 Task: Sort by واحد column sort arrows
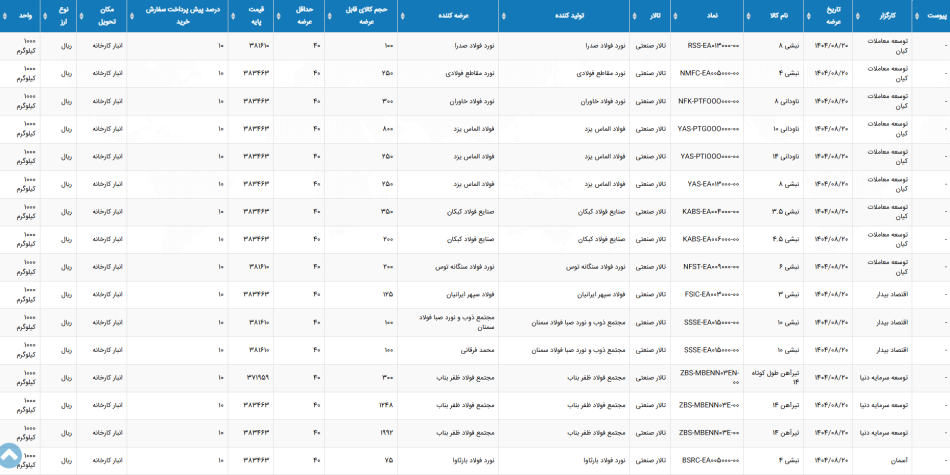[x=4, y=16]
